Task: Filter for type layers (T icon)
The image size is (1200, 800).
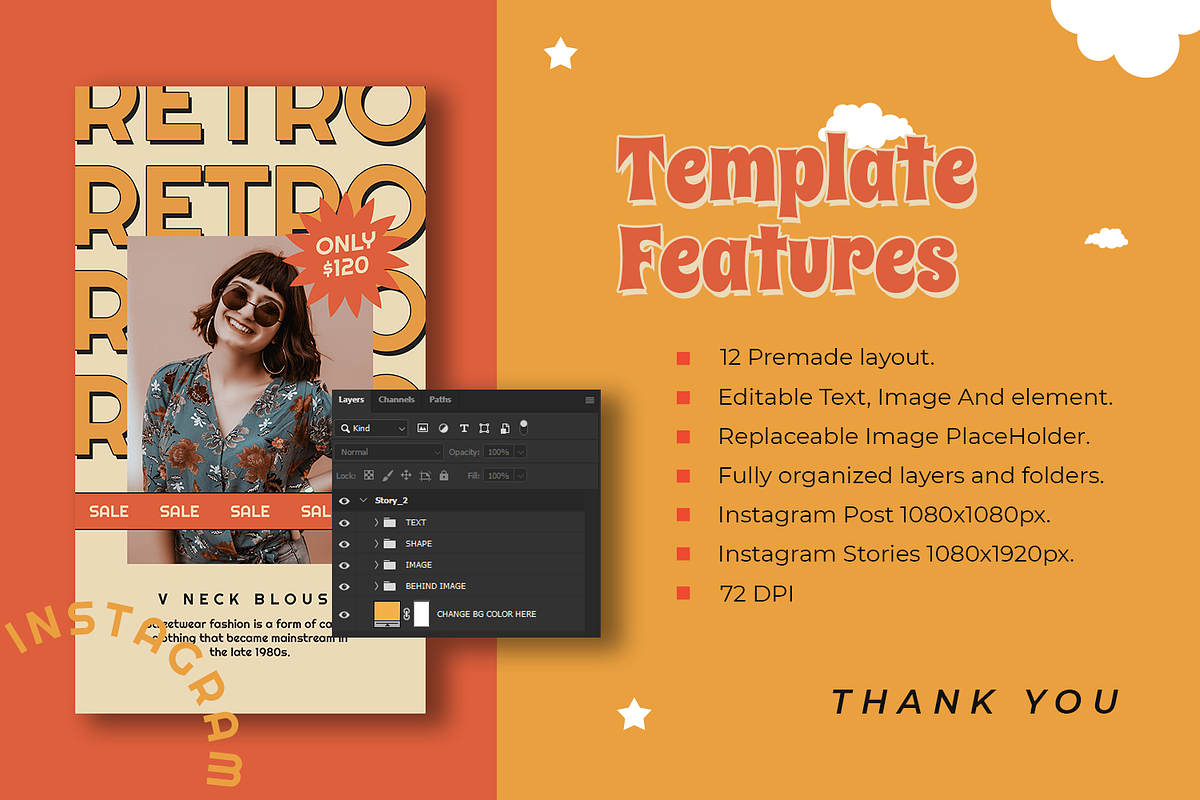Action: [x=464, y=428]
